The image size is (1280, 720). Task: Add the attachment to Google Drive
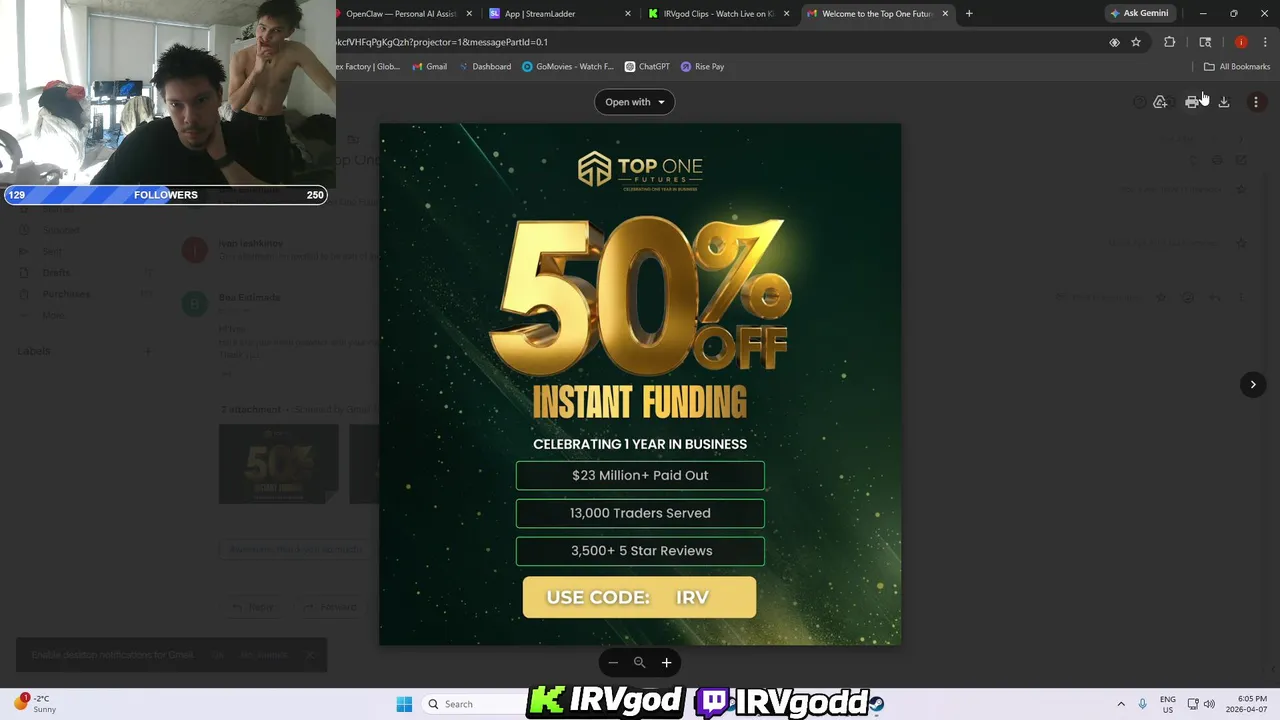coord(1160,102)
